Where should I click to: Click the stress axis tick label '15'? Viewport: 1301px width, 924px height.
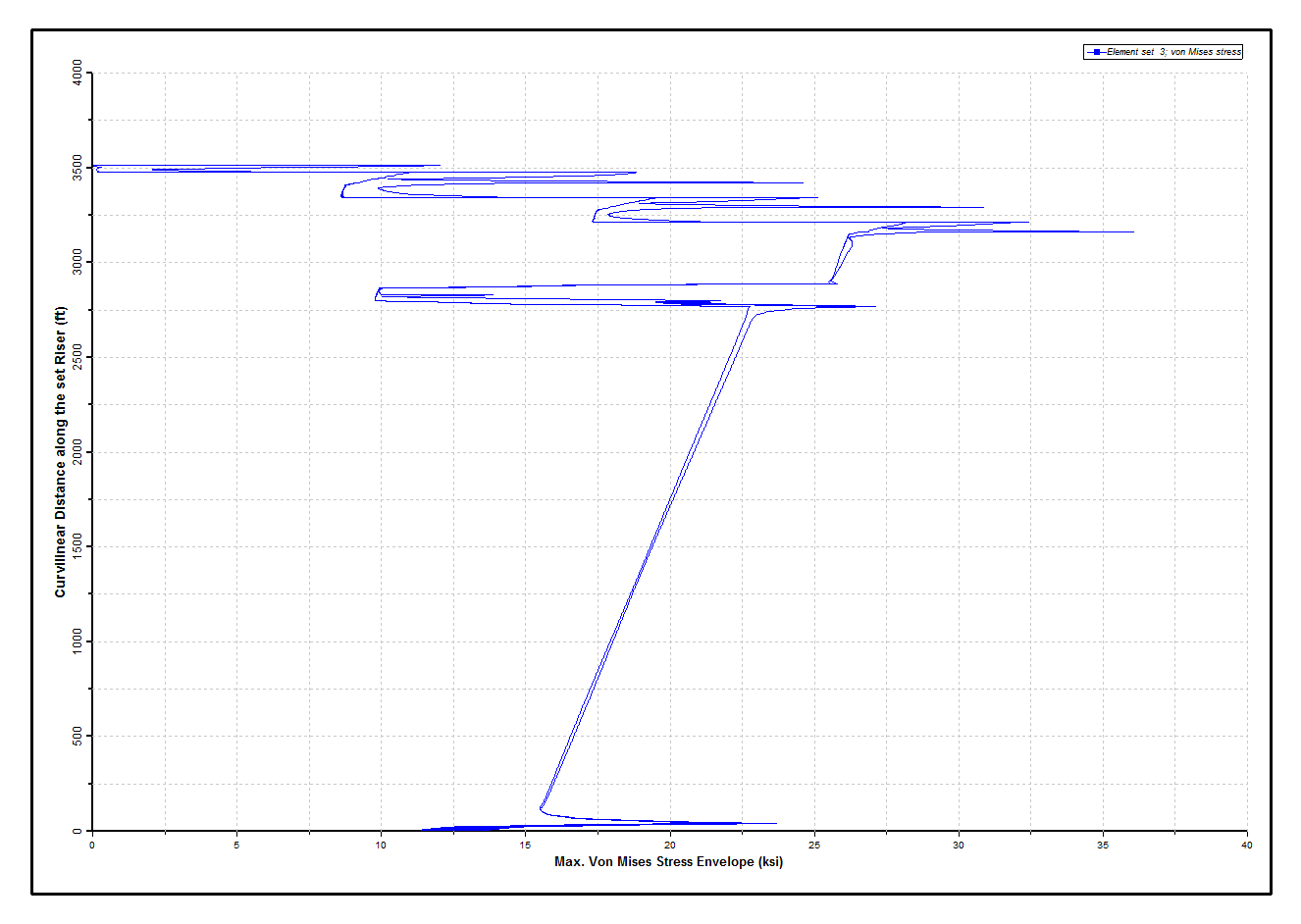tap(525, 845)
